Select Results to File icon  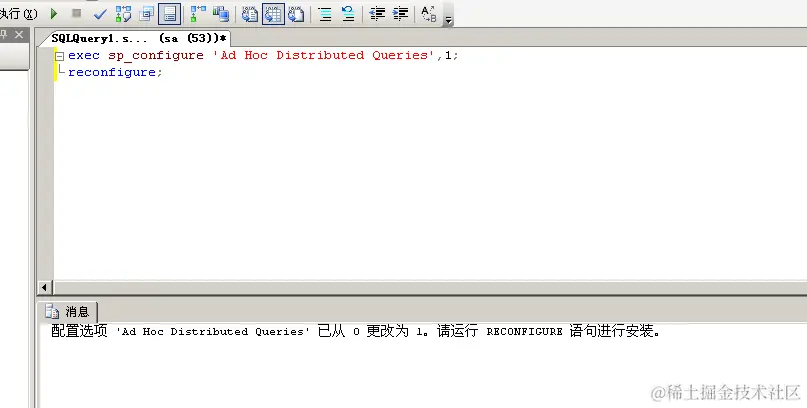[x=296, y=14]
